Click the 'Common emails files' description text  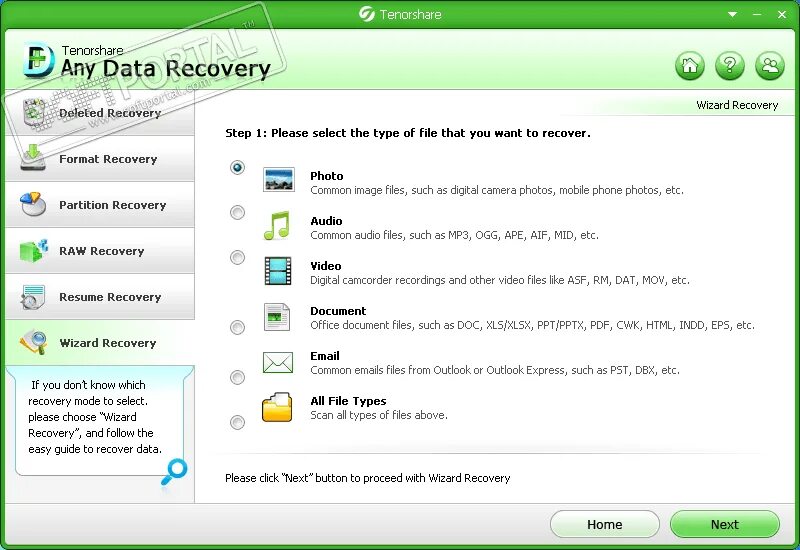(x=494, y=370)
